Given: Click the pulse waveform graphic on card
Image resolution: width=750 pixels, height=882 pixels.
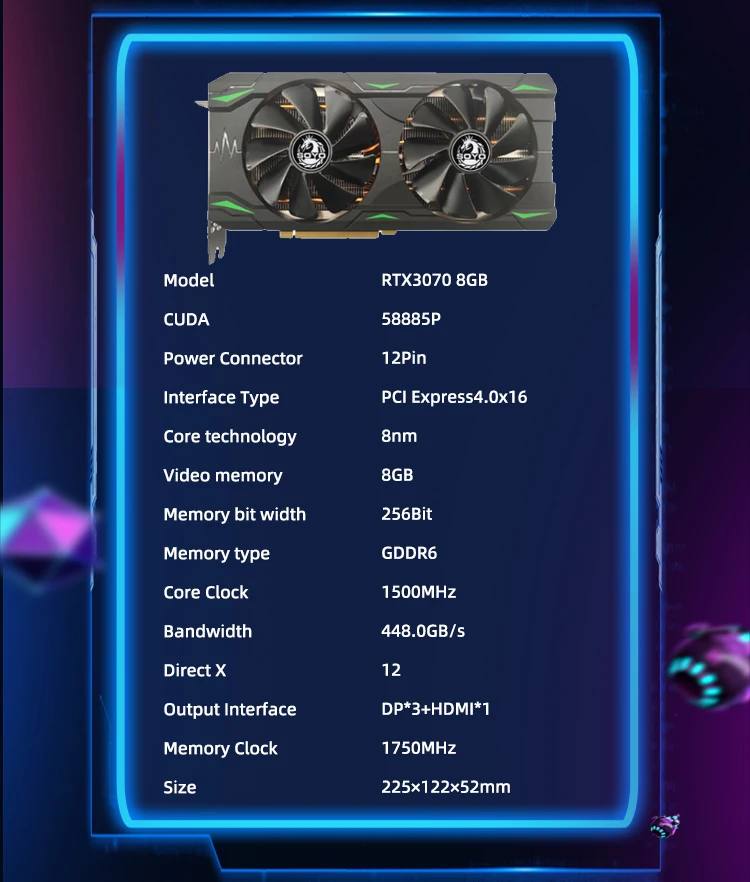Looking at the screenshot, I should point(226,144).
